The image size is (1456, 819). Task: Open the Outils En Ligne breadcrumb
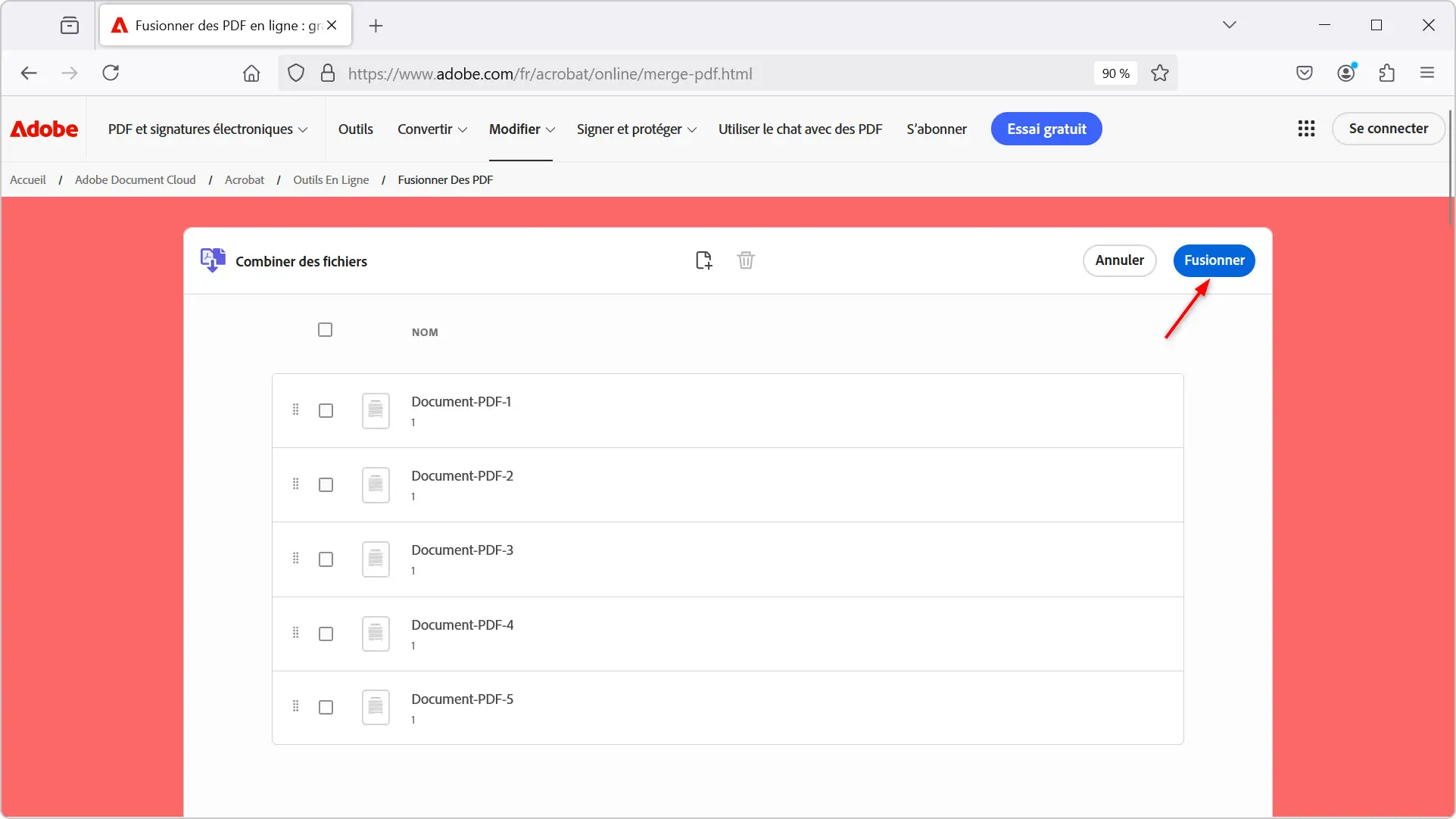click(x=331, y=180)
